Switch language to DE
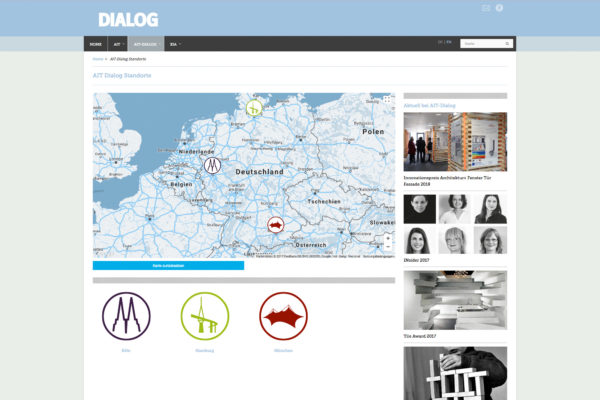The width and height of the screenshot is (600, 400). pos(440,42)
